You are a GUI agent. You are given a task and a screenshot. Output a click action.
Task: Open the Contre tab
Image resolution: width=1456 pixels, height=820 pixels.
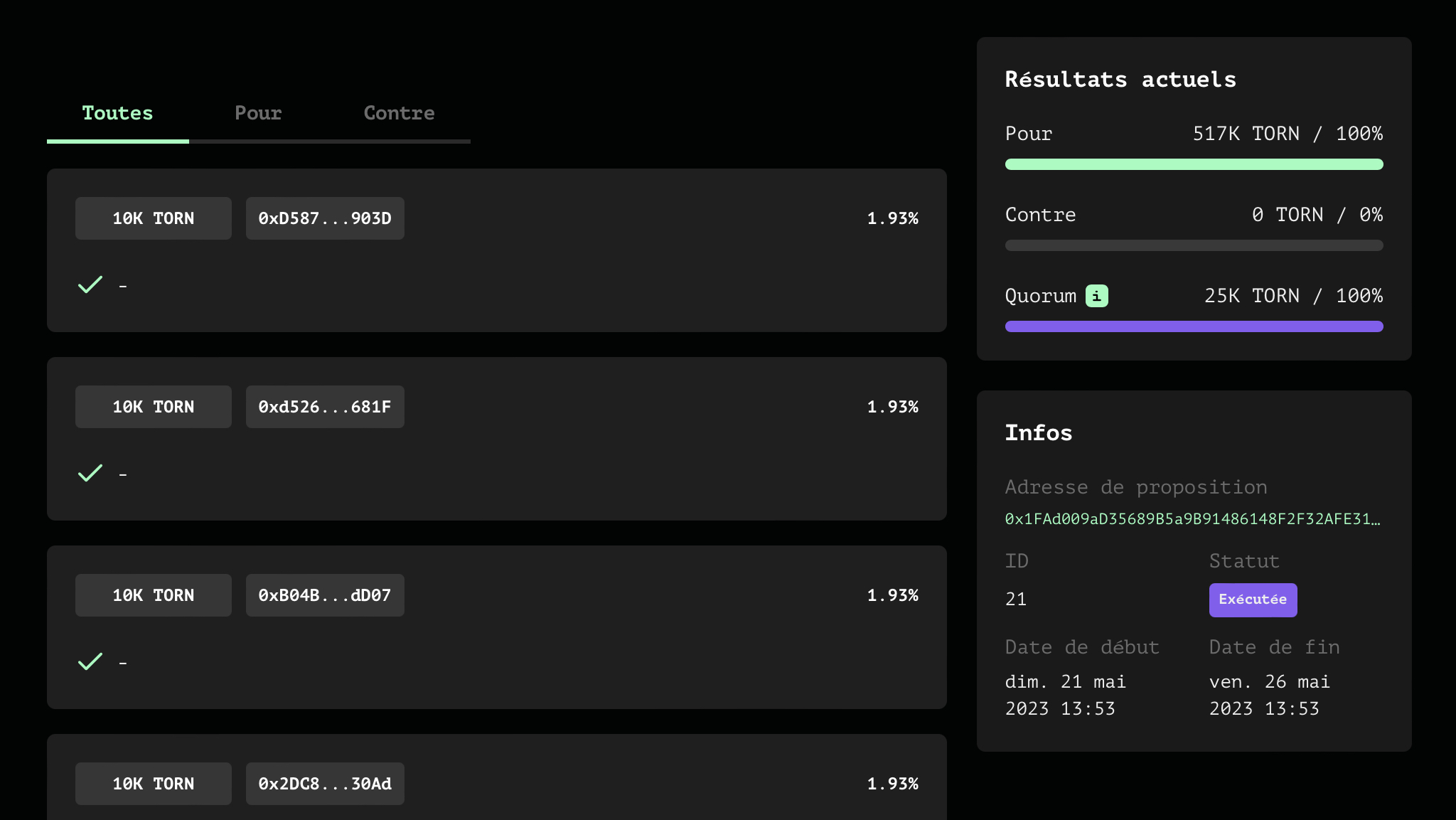(400, 113)
